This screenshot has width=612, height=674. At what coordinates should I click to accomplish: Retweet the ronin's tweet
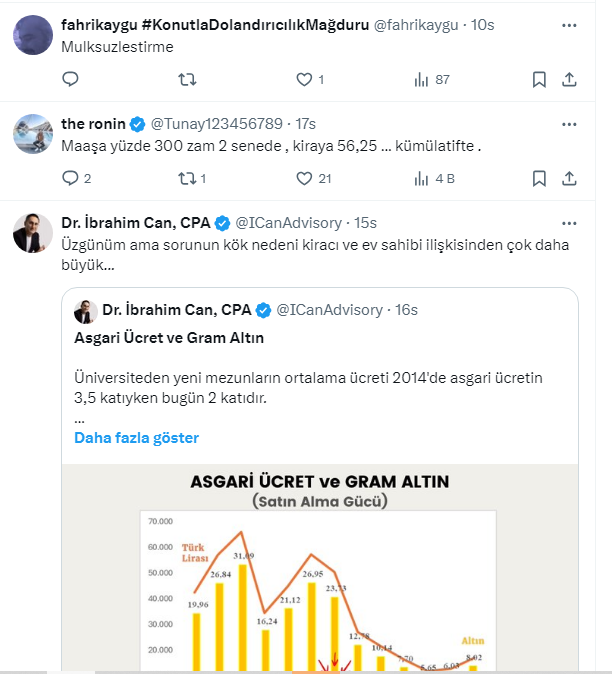pos(186,178)
